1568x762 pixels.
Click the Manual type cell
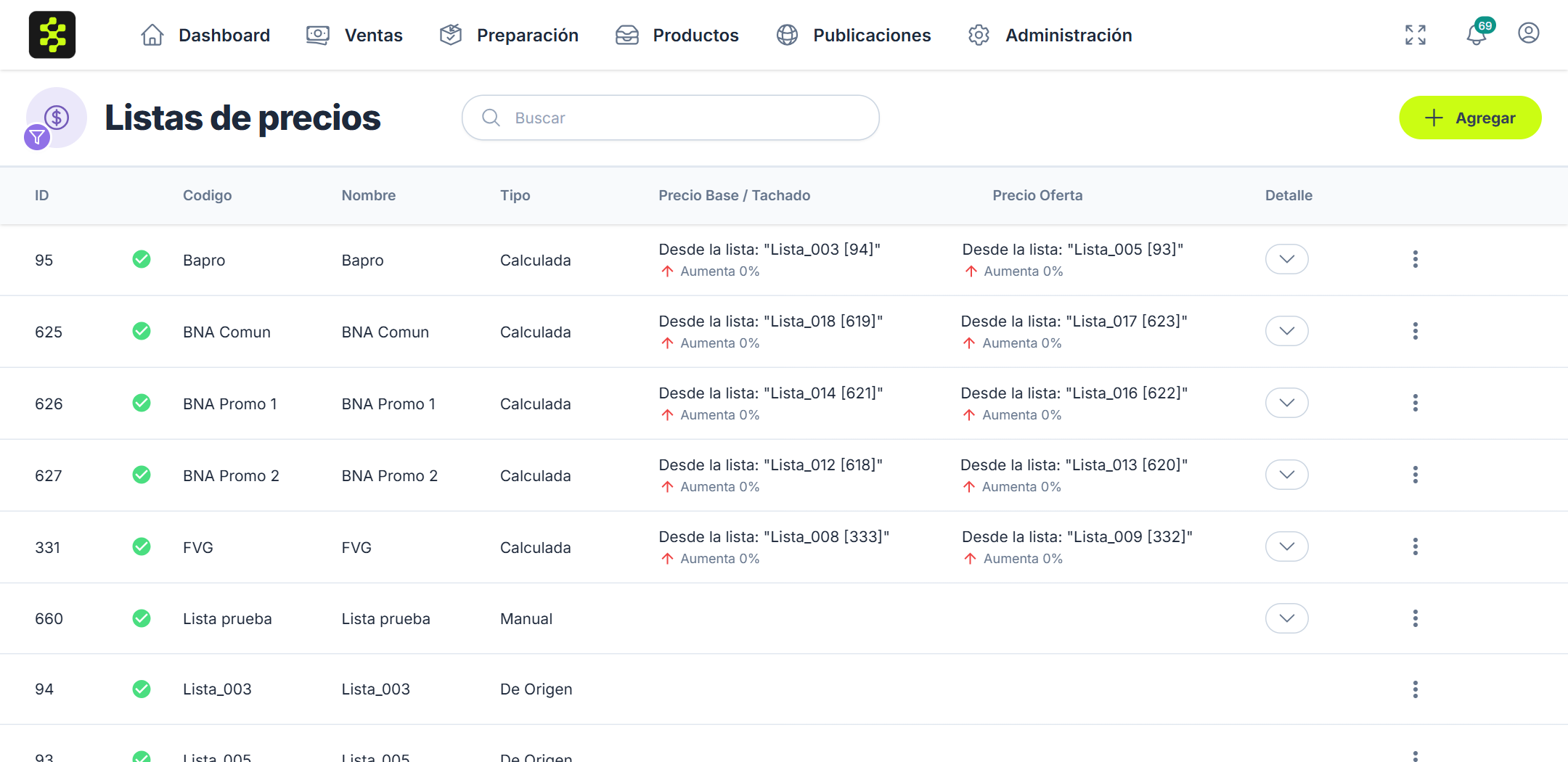click(526, 619)
